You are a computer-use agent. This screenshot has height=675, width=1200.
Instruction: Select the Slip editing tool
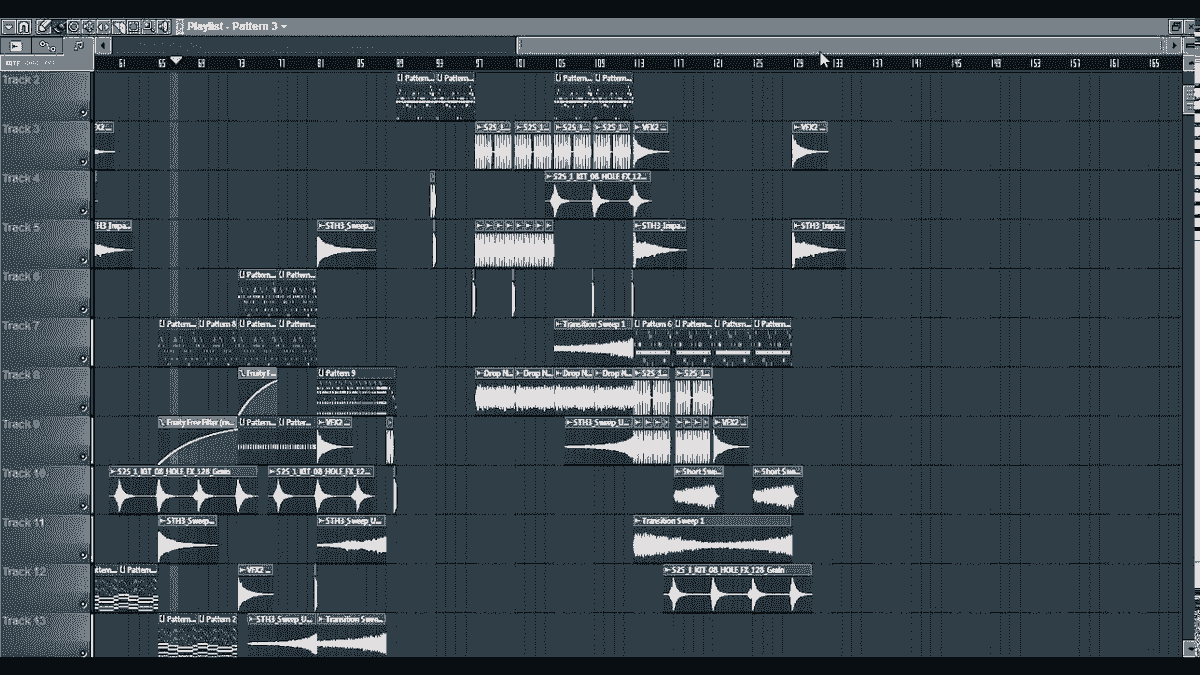tap(103, 26)
